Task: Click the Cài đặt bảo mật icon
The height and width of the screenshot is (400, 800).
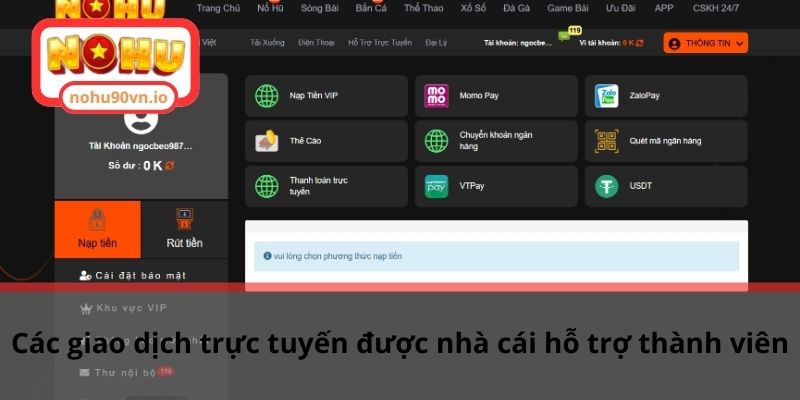Action: click(85, 276)
